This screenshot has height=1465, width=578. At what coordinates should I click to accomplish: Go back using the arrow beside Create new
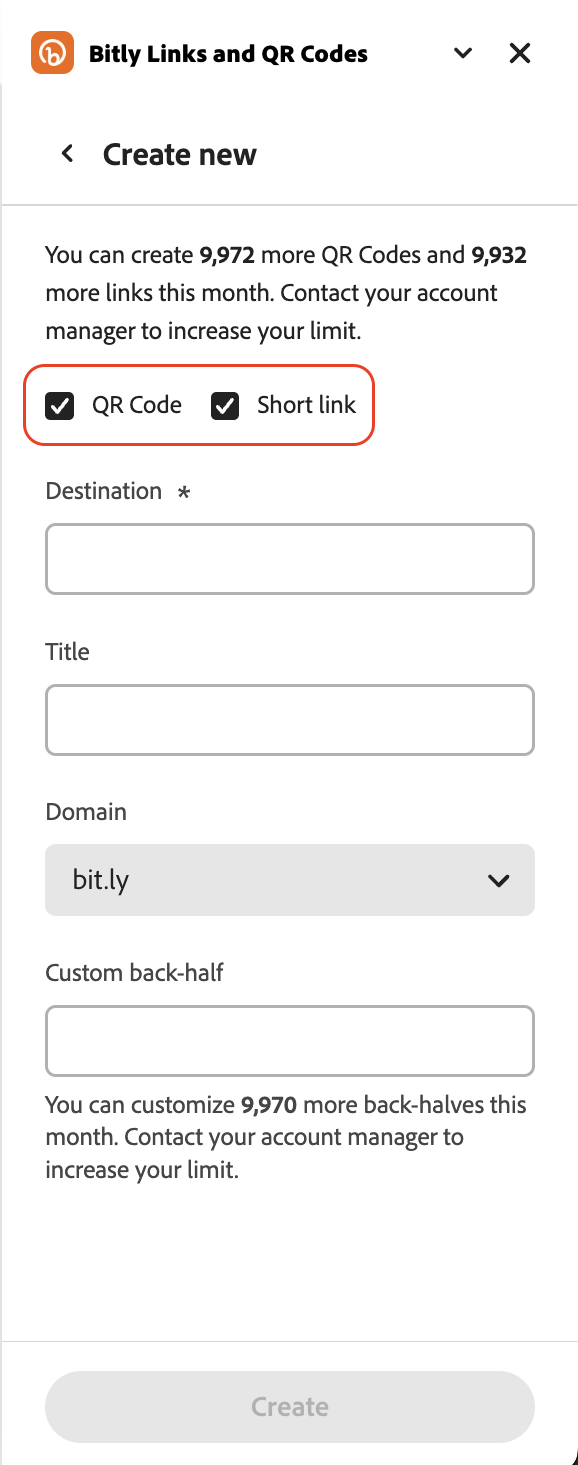click(68, 154)
